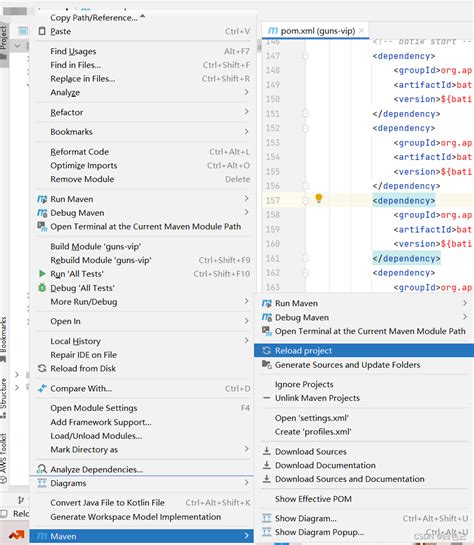Click the Diagrams icon in left menu

click(x=42, y=483)
